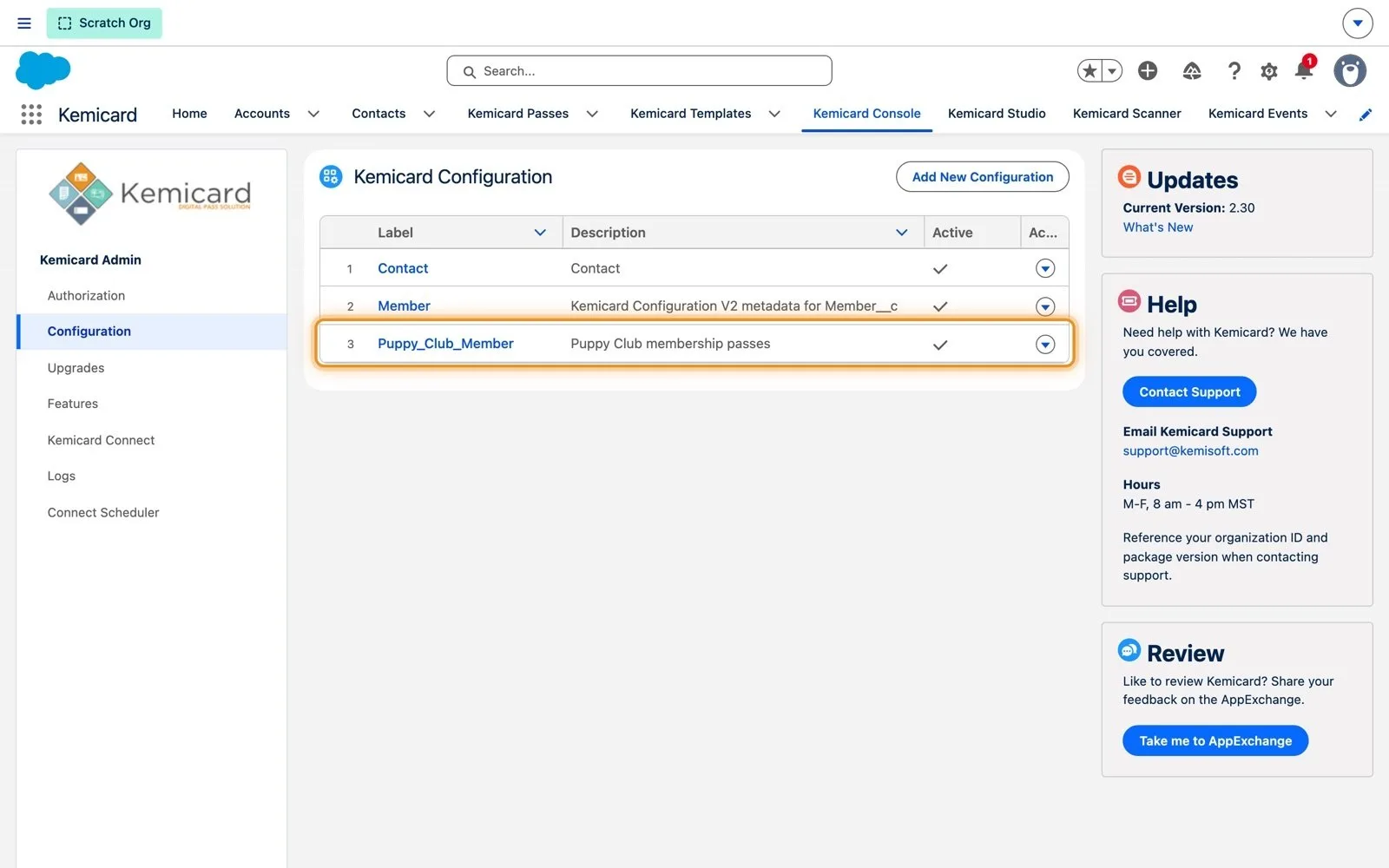The width and height of the screenshot is (1389, 868).
Task: Expand the Label column header menu
Action: pos(540,233)
